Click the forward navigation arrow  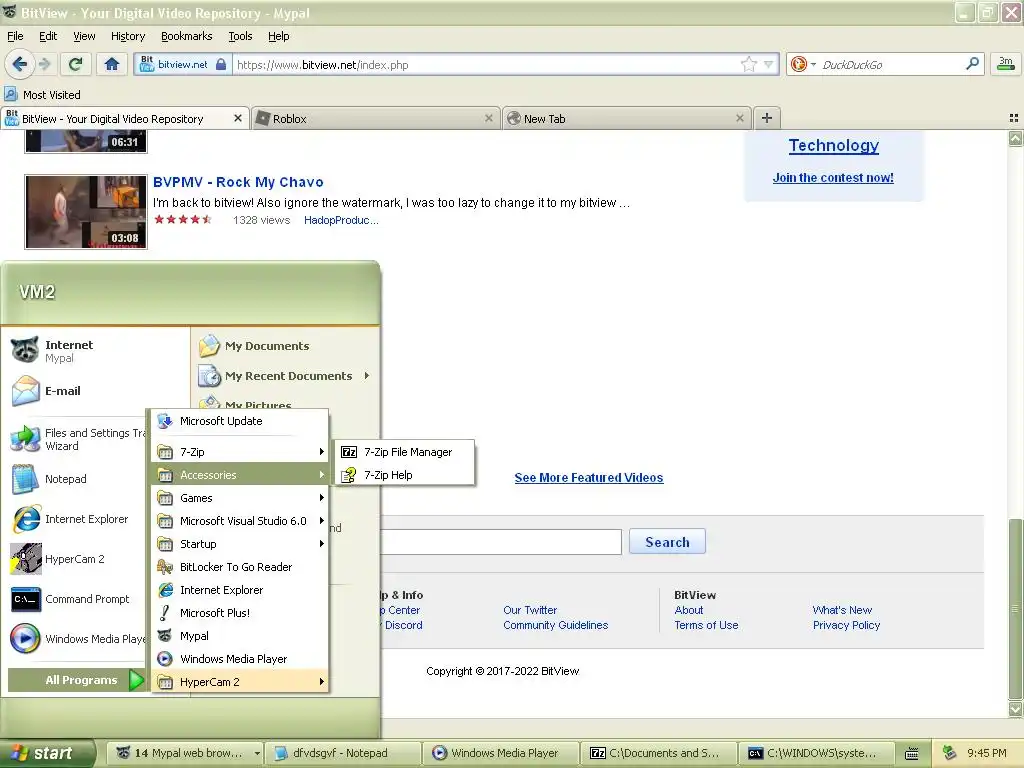[44, 64]
